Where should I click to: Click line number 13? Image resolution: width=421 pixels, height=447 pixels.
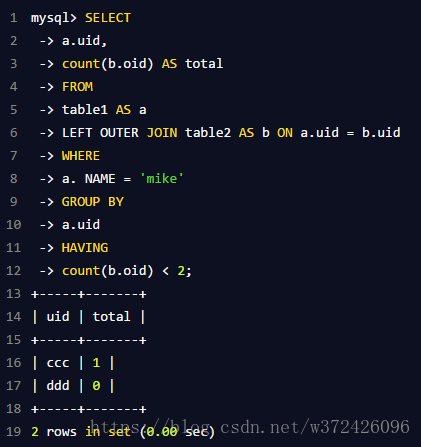click(13, 294)
